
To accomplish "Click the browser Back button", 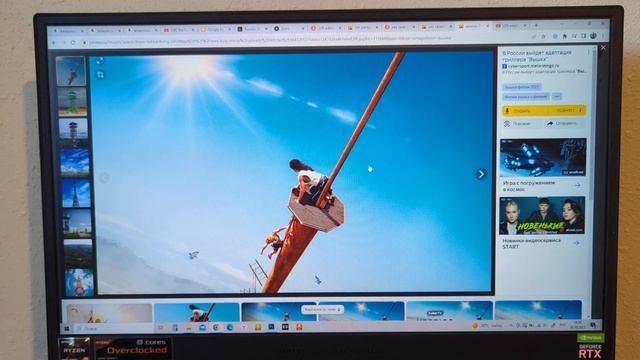I will click(x=54, y=42).
